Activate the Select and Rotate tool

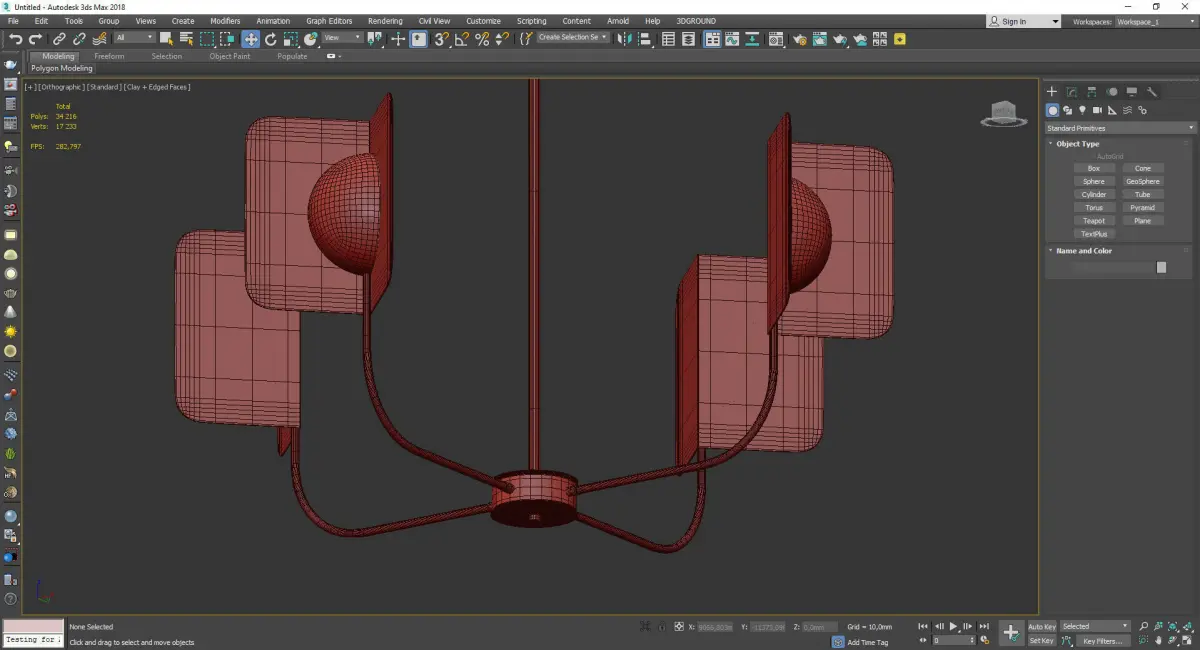coord(270,39)
